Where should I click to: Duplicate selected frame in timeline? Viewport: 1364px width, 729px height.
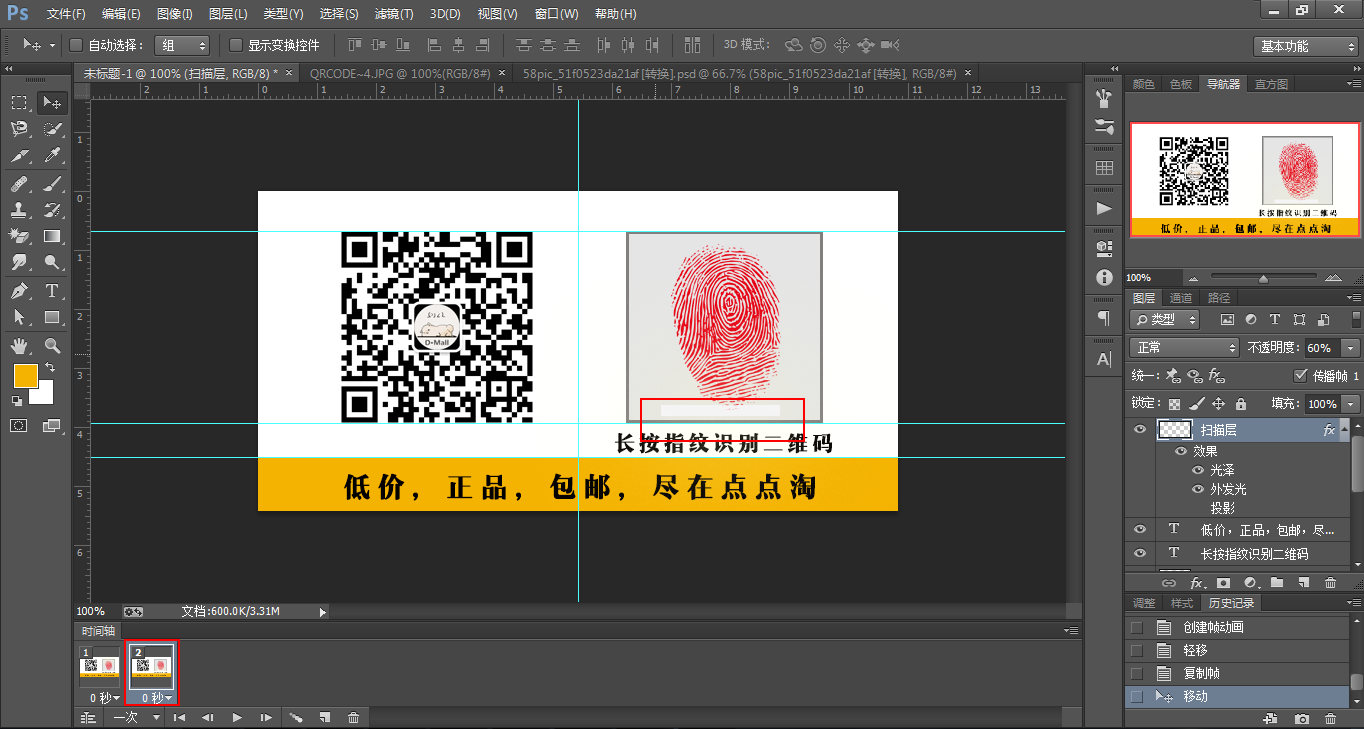coord(325,717)
